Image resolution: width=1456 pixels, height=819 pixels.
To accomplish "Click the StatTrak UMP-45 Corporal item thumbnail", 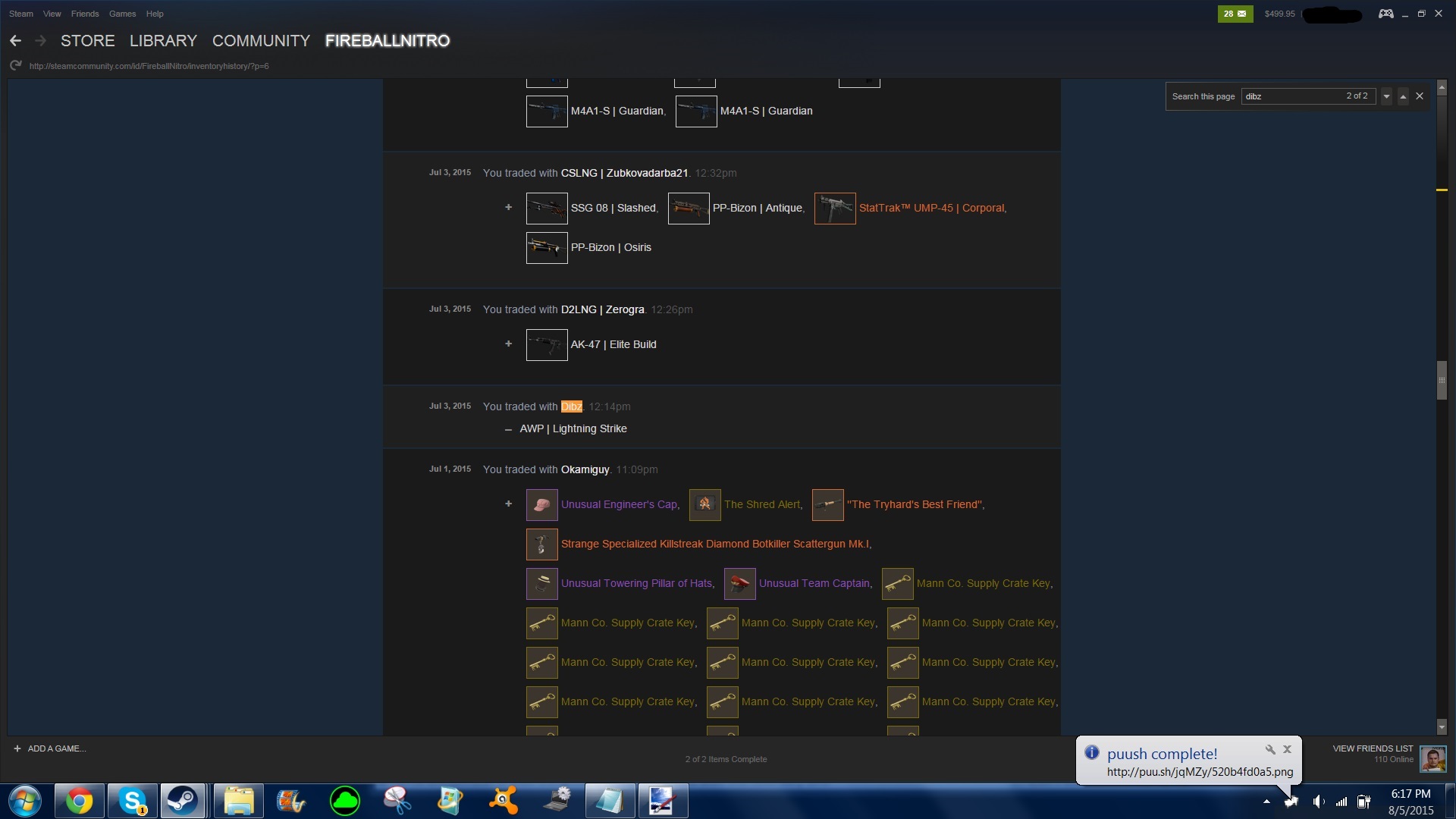I will [834, 208].
